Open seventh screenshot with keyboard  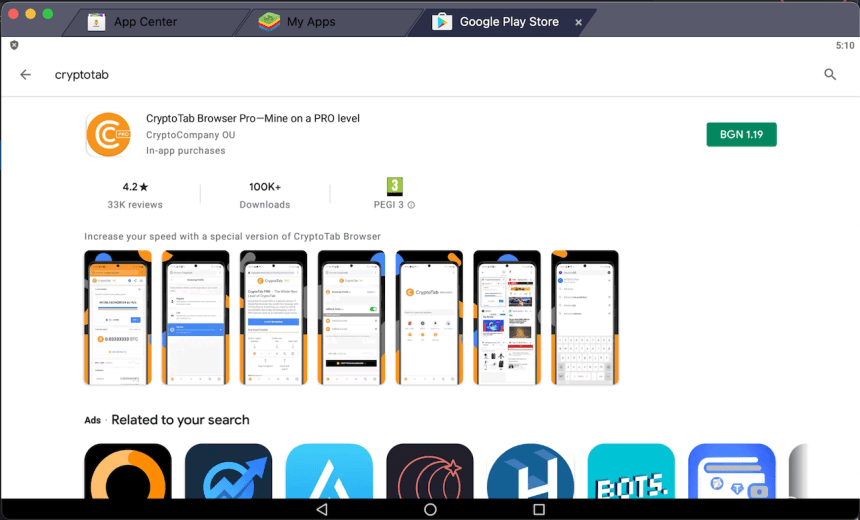tap(585, 318)
